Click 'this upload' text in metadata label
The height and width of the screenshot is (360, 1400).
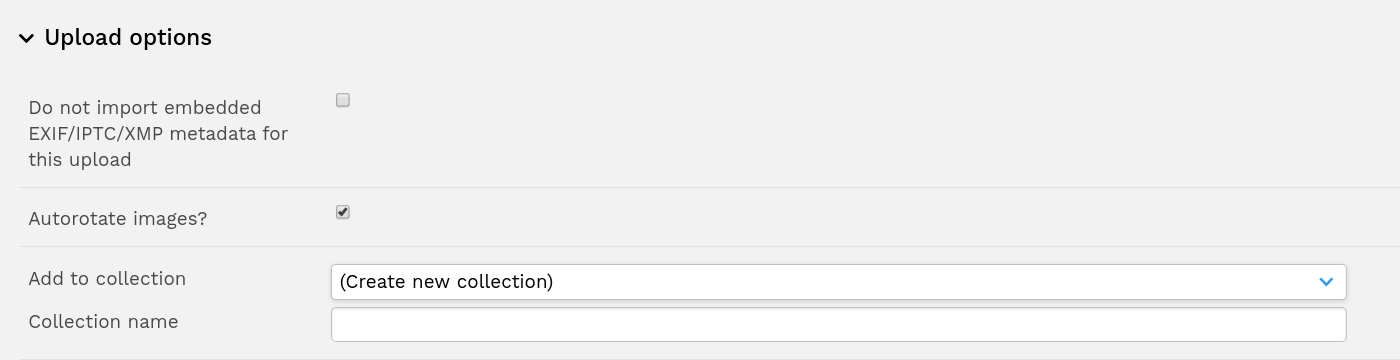point(80,160)
